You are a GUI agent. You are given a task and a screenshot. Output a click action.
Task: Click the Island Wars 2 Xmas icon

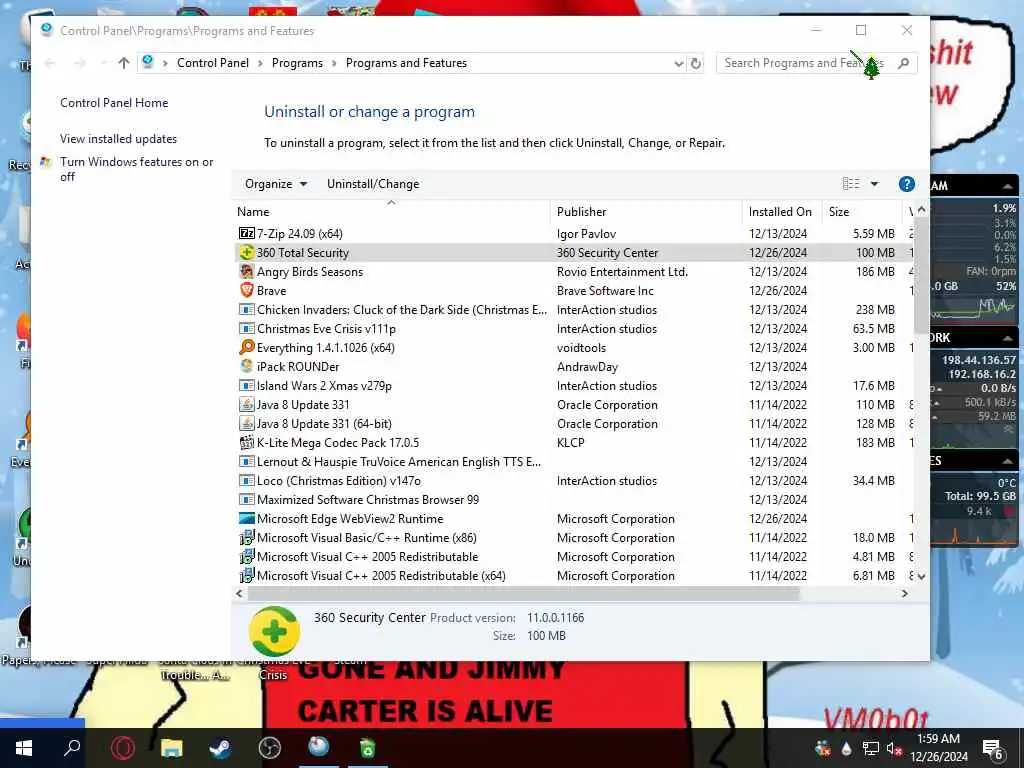click(x=246, y=385)
